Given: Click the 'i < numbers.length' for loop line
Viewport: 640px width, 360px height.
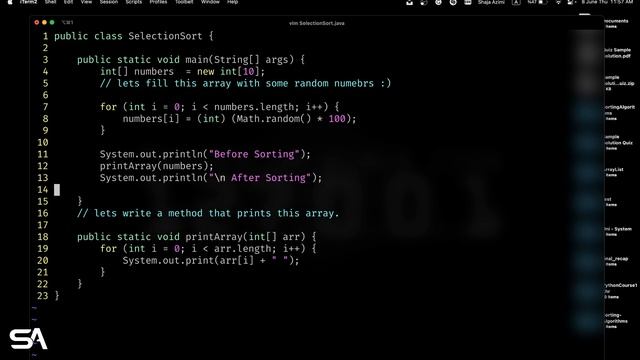Looking at the screenshot, I should click(x=220, y=107).
